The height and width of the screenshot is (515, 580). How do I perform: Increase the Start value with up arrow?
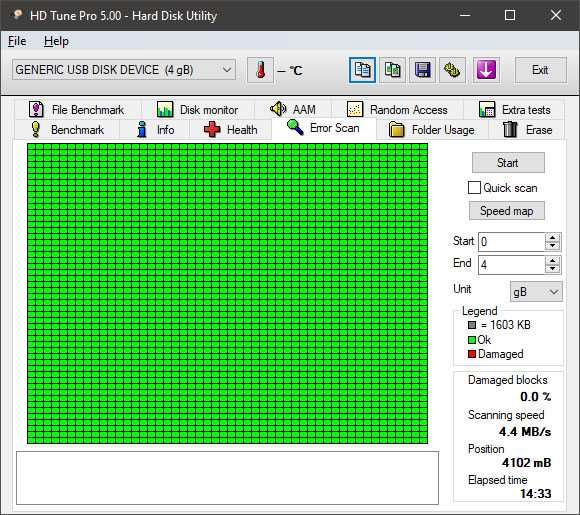click(552, 238)
